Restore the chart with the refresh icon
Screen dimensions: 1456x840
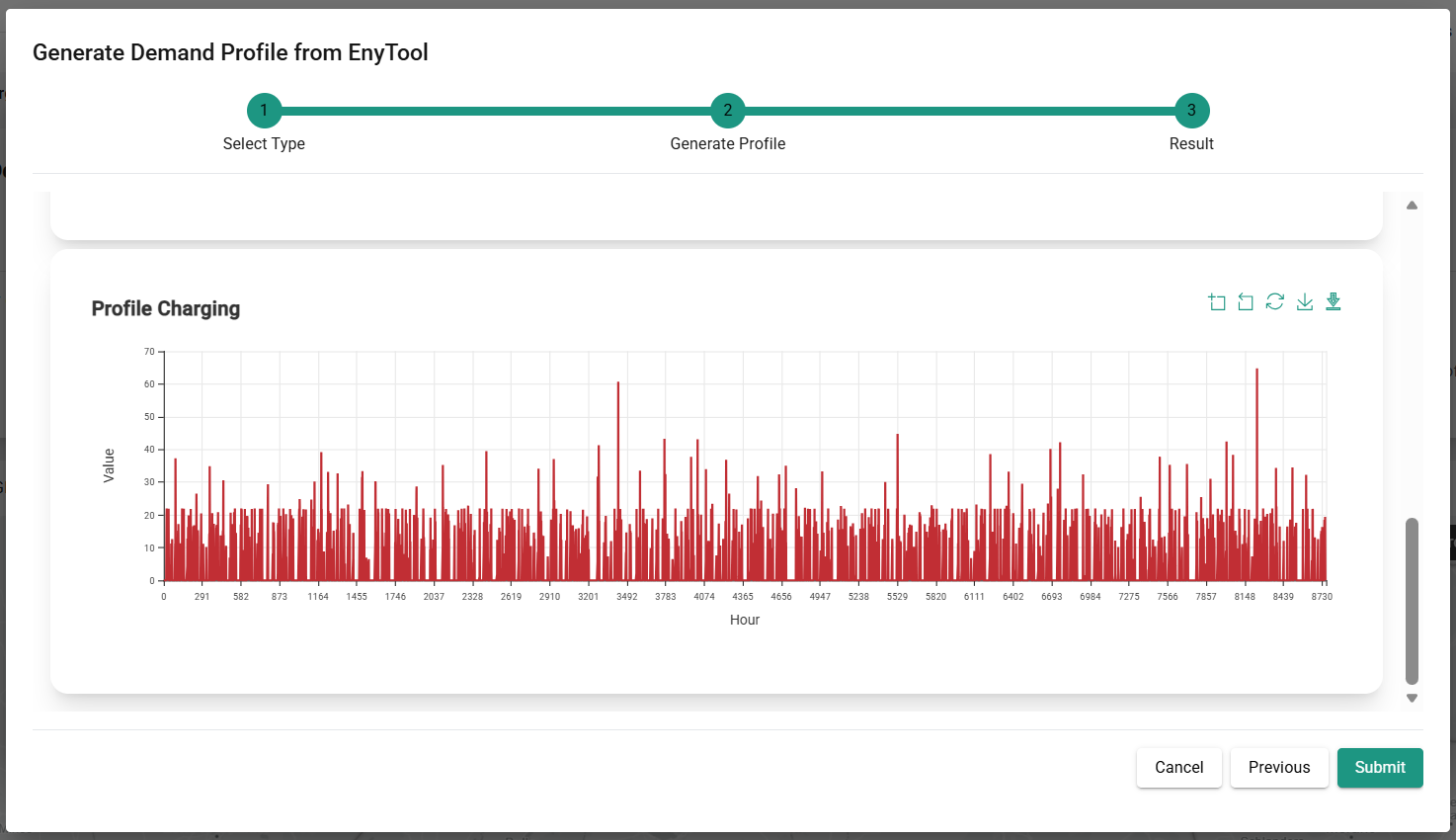coord(1275,301)
